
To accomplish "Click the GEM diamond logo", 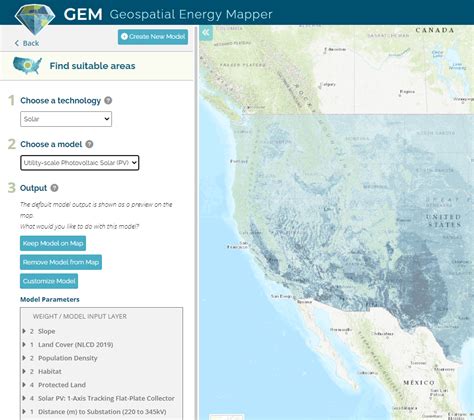I will point(35,19).
